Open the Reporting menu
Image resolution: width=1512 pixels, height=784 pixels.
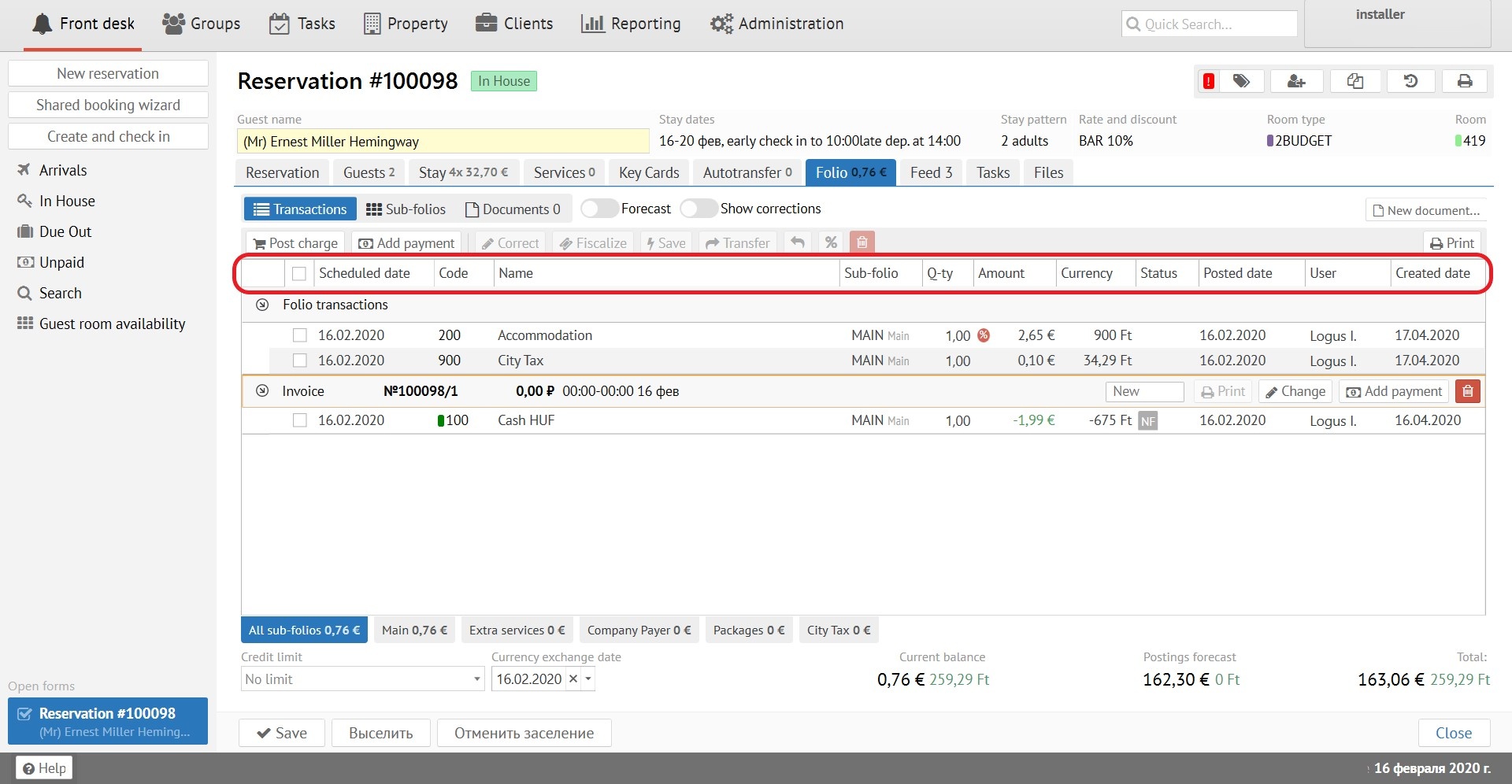click(x=631, y=24)
